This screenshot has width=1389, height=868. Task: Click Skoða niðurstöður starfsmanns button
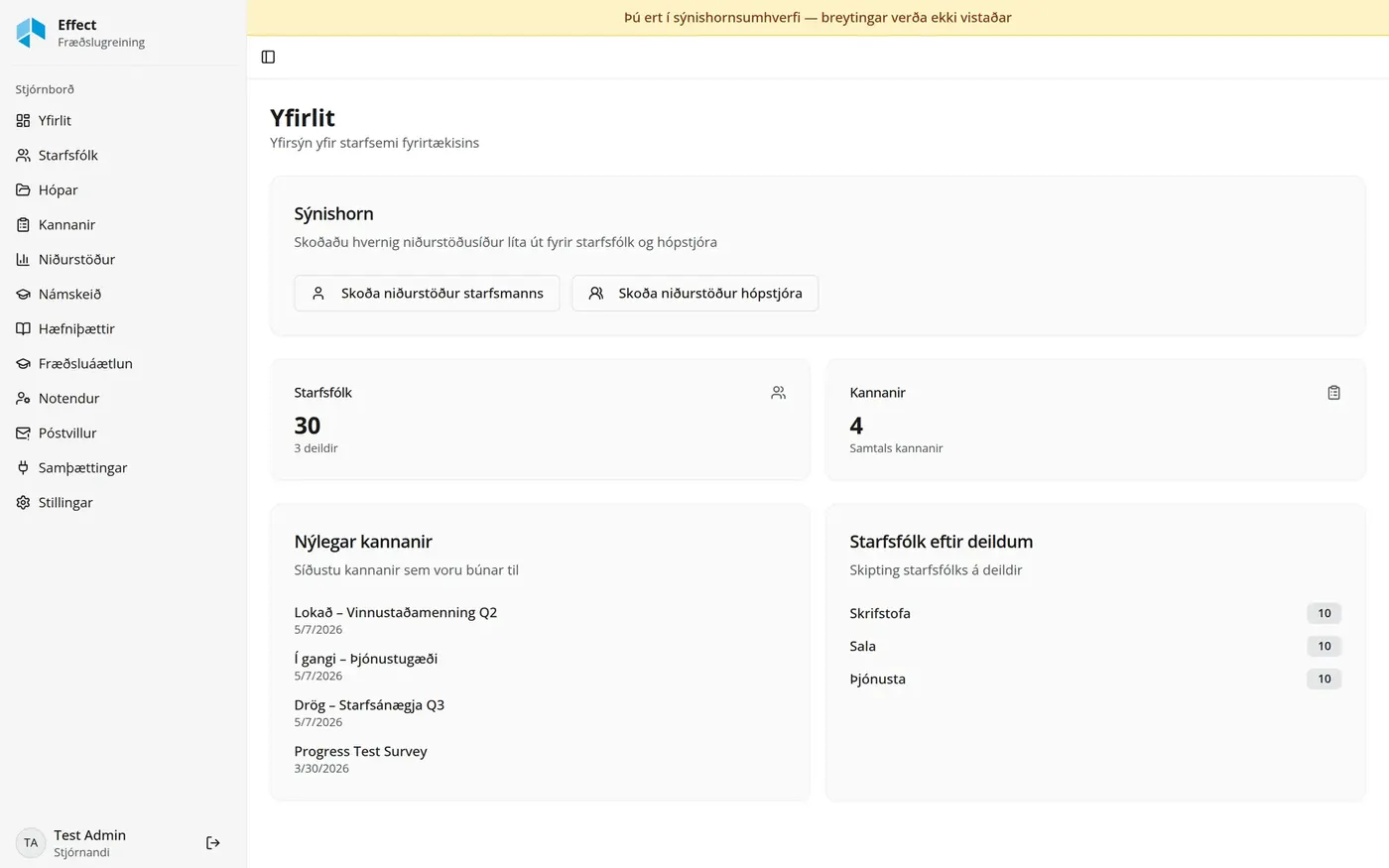[427, 294]
